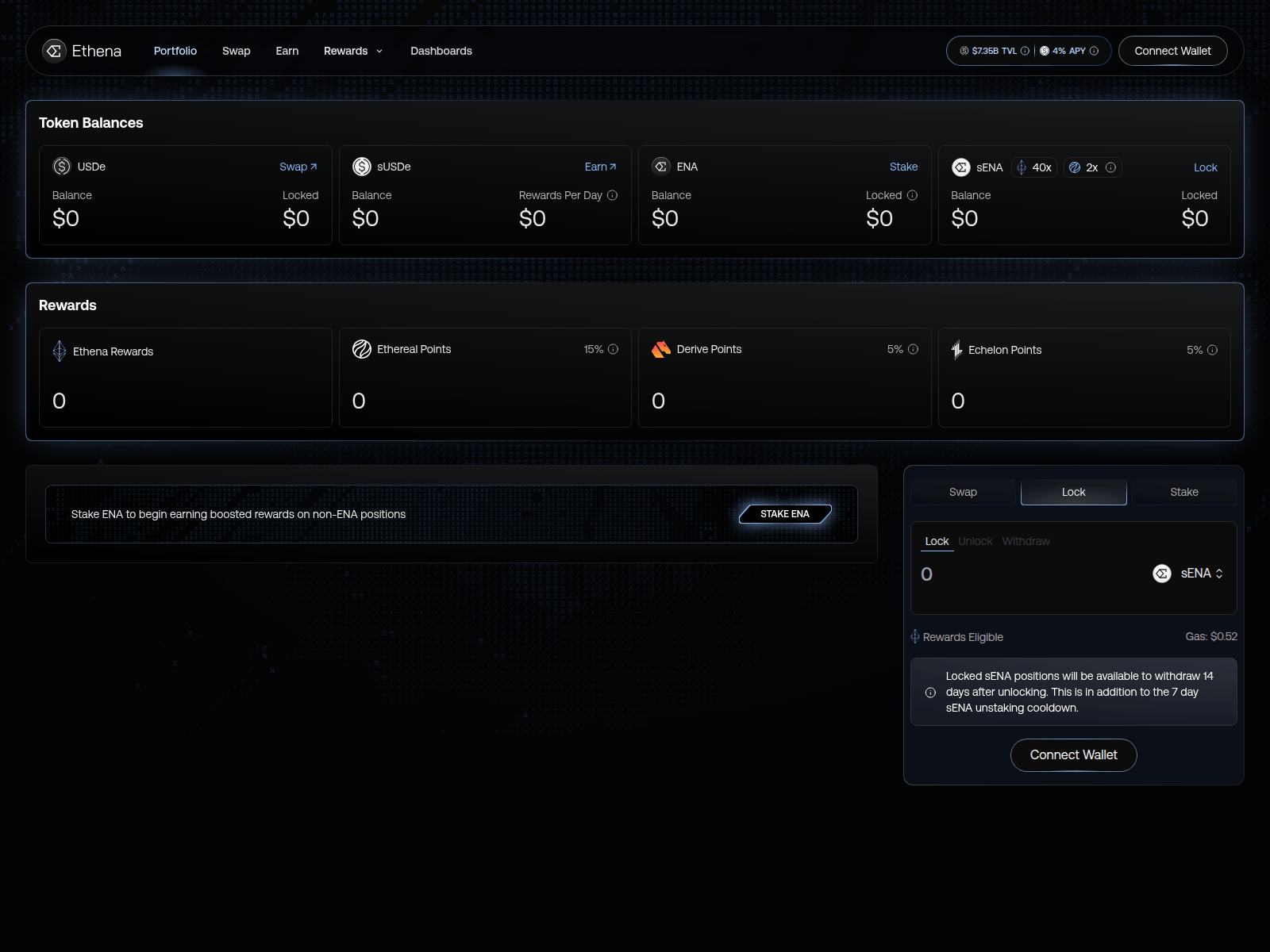The width and height of the screenshot is (1270, 952).
Task: Open Dashboards in top navigation
Action: (441, 51)
